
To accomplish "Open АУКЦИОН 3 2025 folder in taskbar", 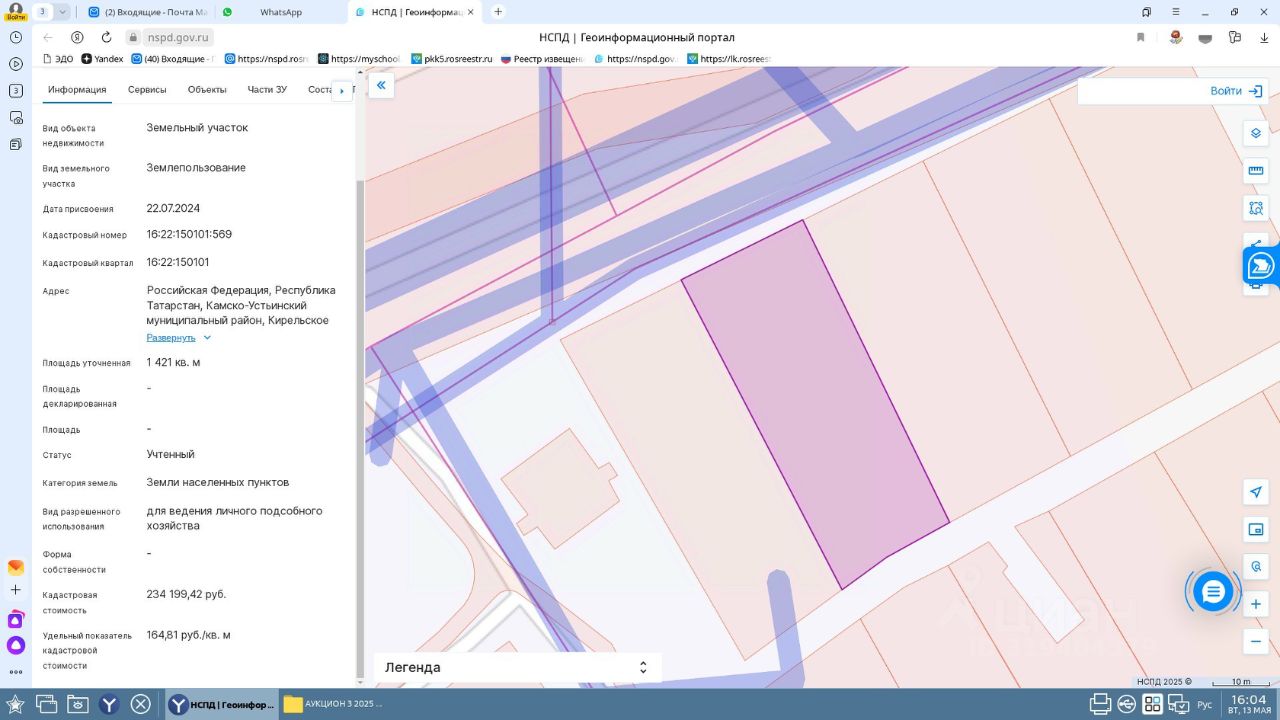I will click(x=333, y=704).
